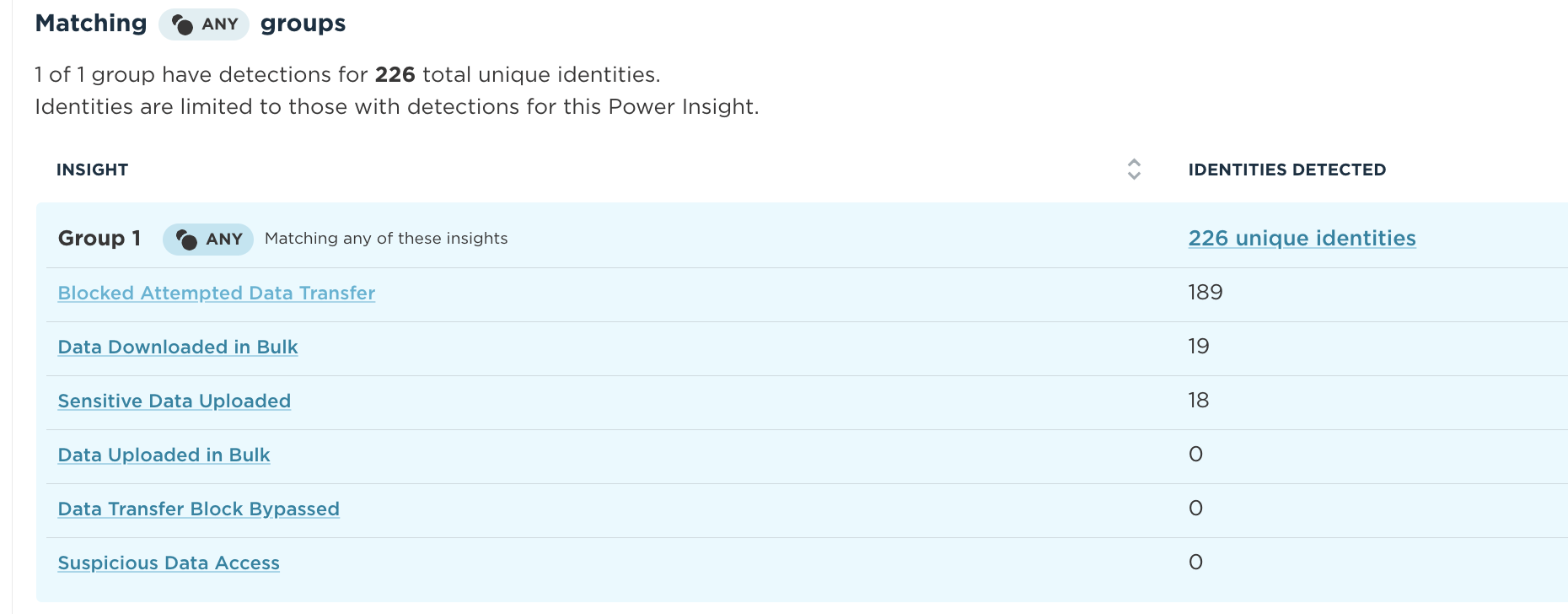
Task: Click circles icon in Group 1 badge
Action: (186, 240)
